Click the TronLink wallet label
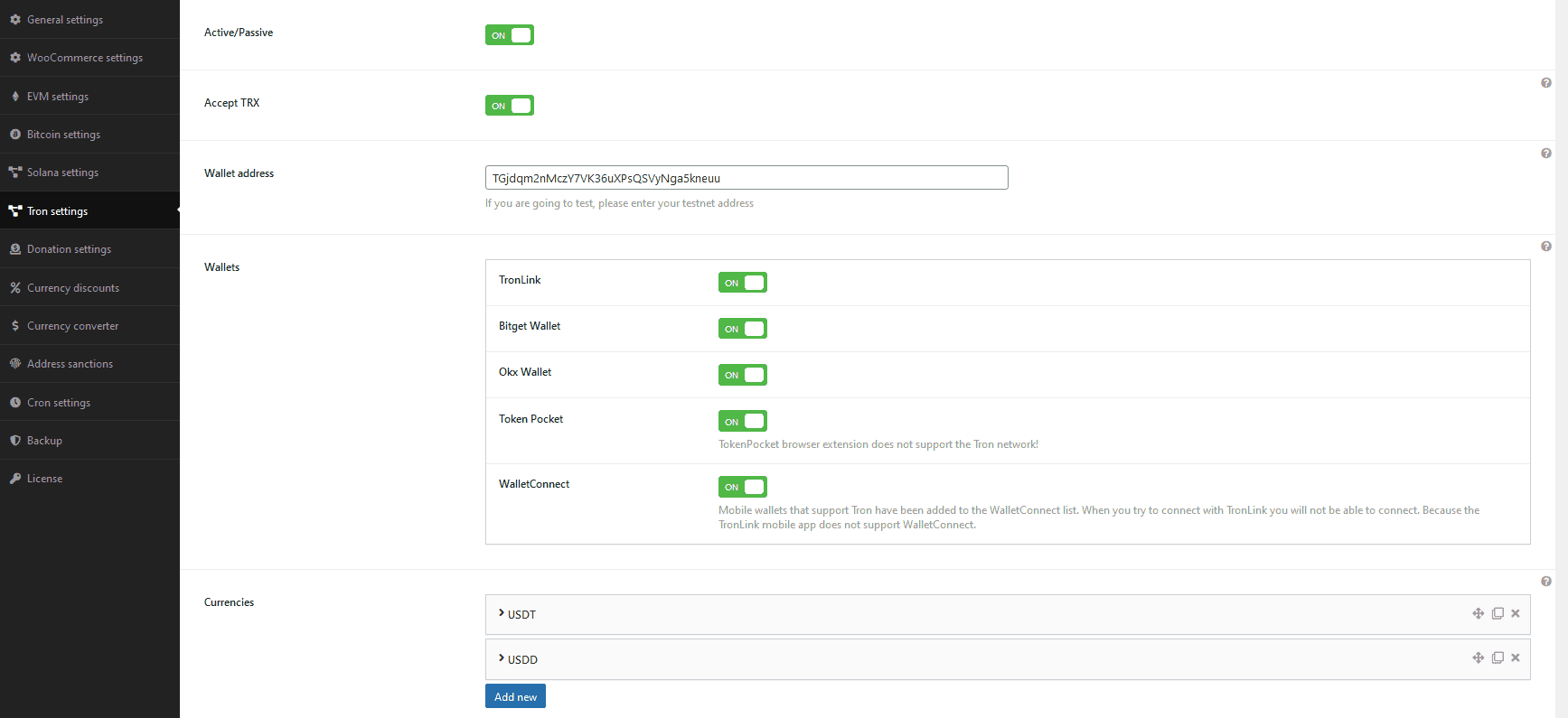Image resolution: width=1568 pixels, height=718 pixels. pos(520,280)
